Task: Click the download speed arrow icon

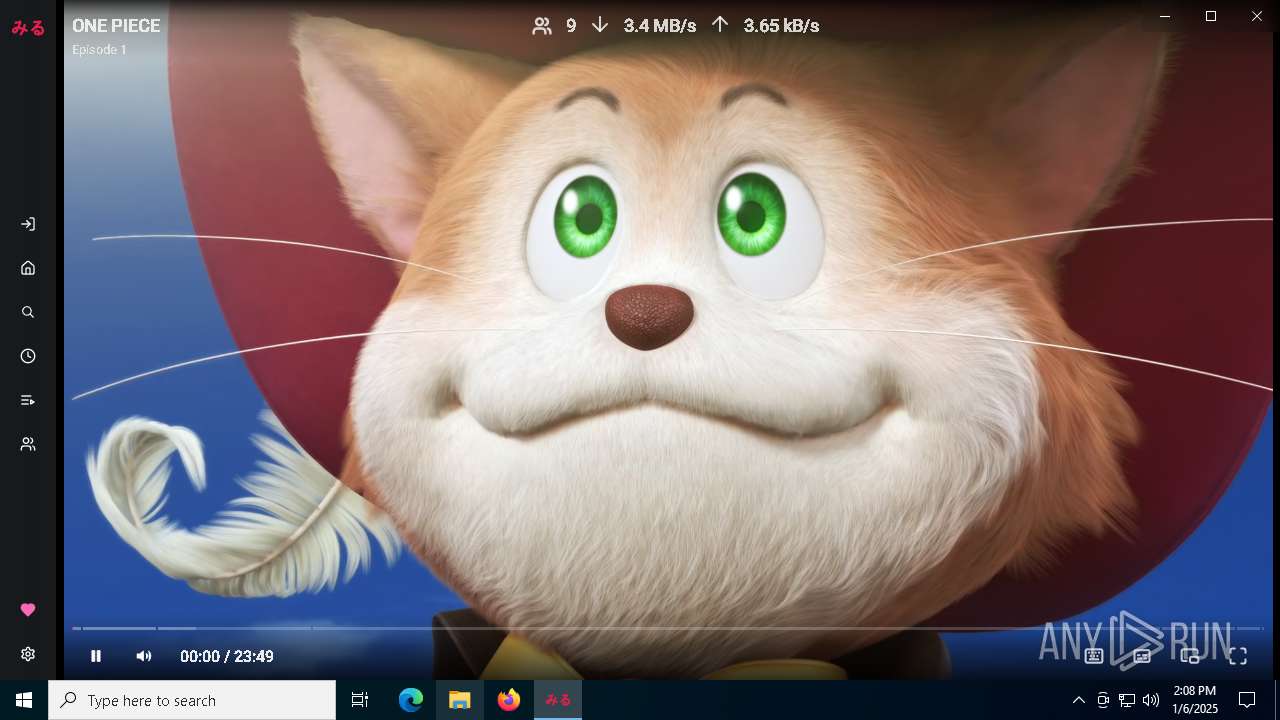Action: coord(600,25)
